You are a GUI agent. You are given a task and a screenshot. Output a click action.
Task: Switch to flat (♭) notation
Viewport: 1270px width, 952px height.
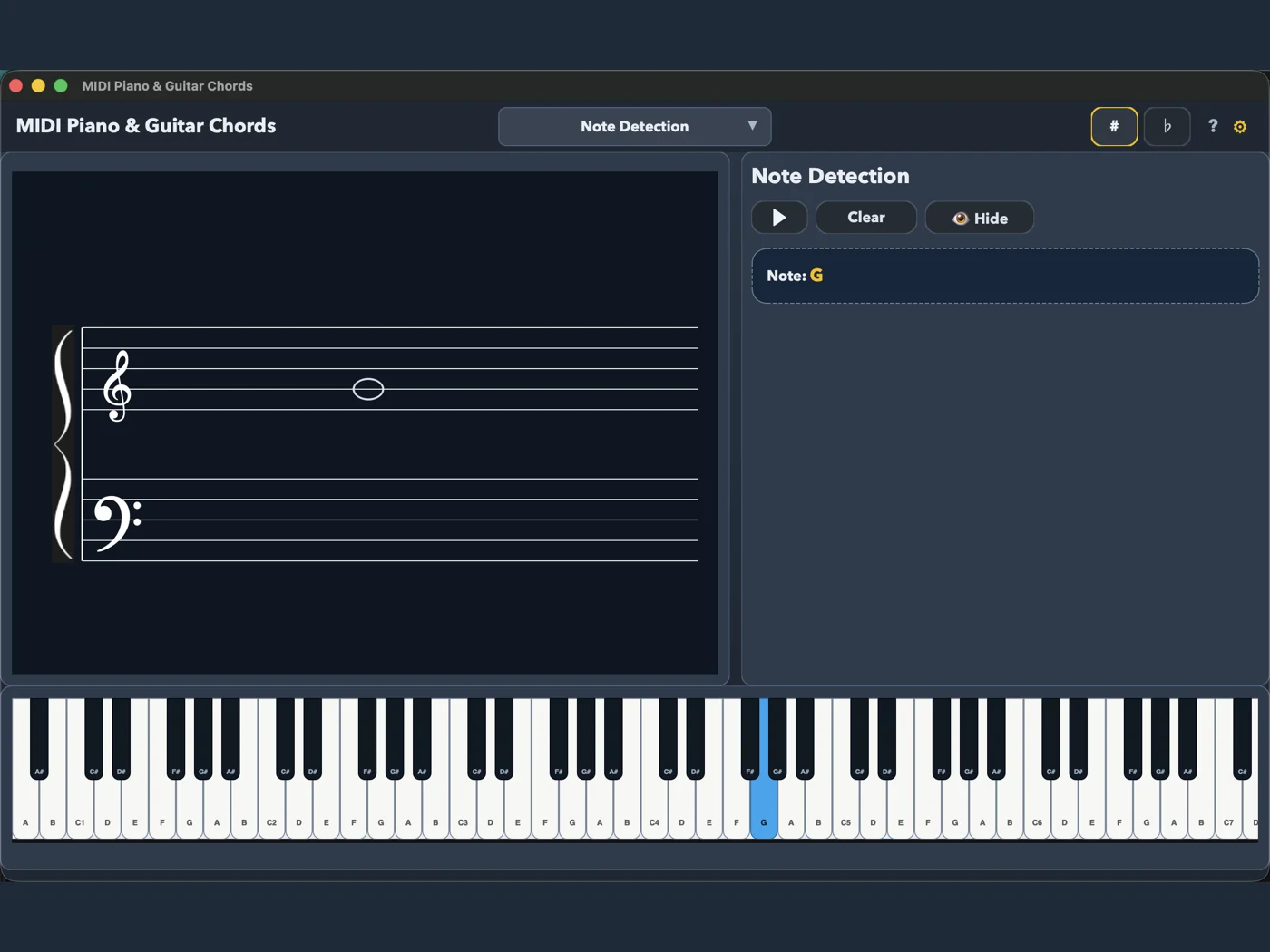1167,126
